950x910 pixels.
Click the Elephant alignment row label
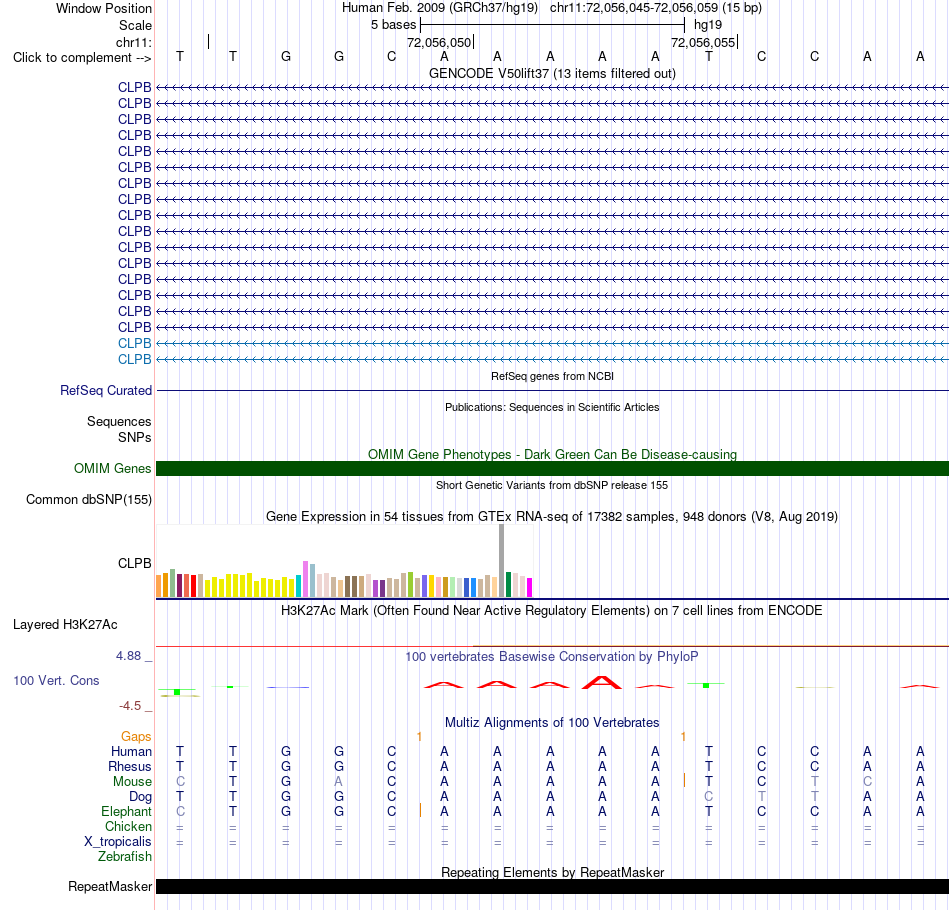point(126,812)
